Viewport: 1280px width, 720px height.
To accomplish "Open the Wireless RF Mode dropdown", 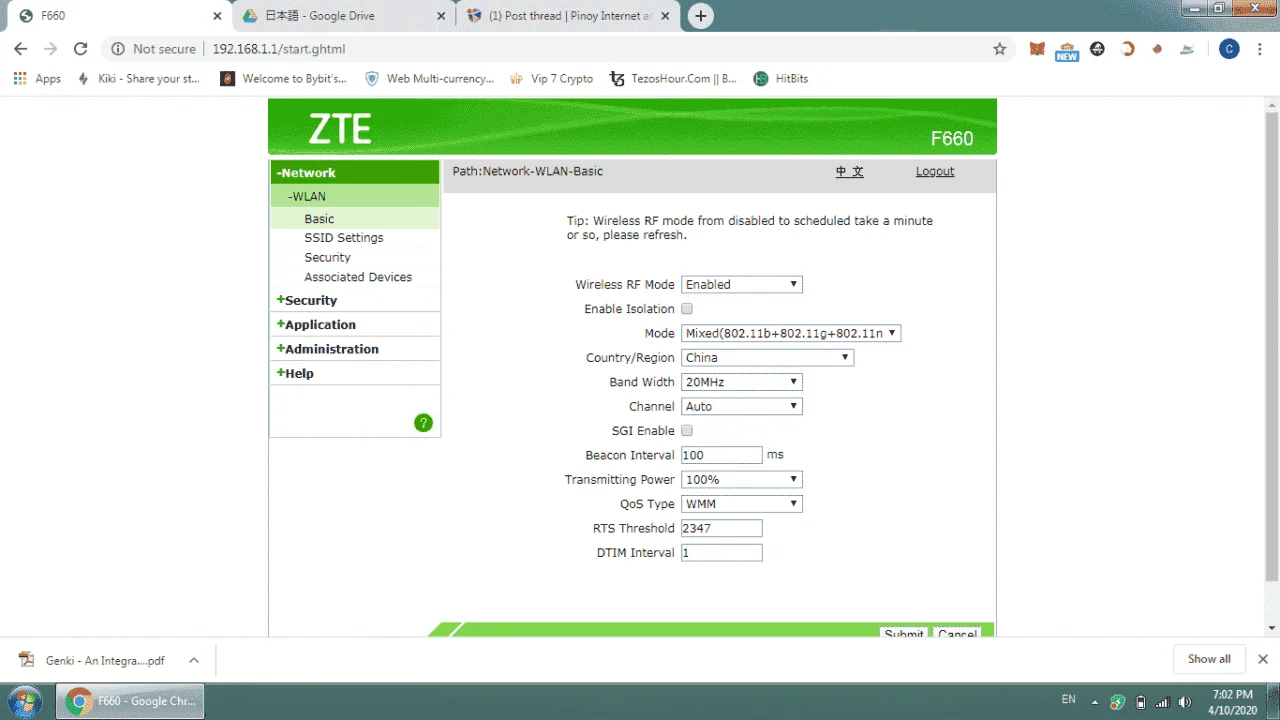I will tap(742, 285).
